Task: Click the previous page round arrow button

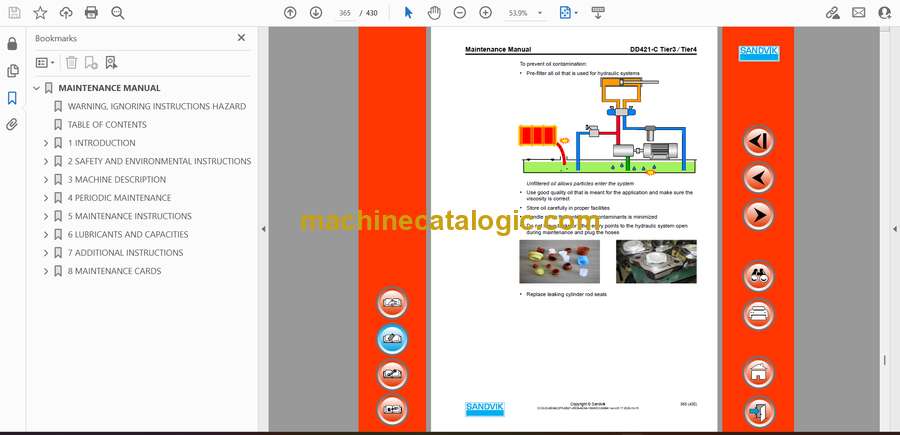Action: pos(758,178)
